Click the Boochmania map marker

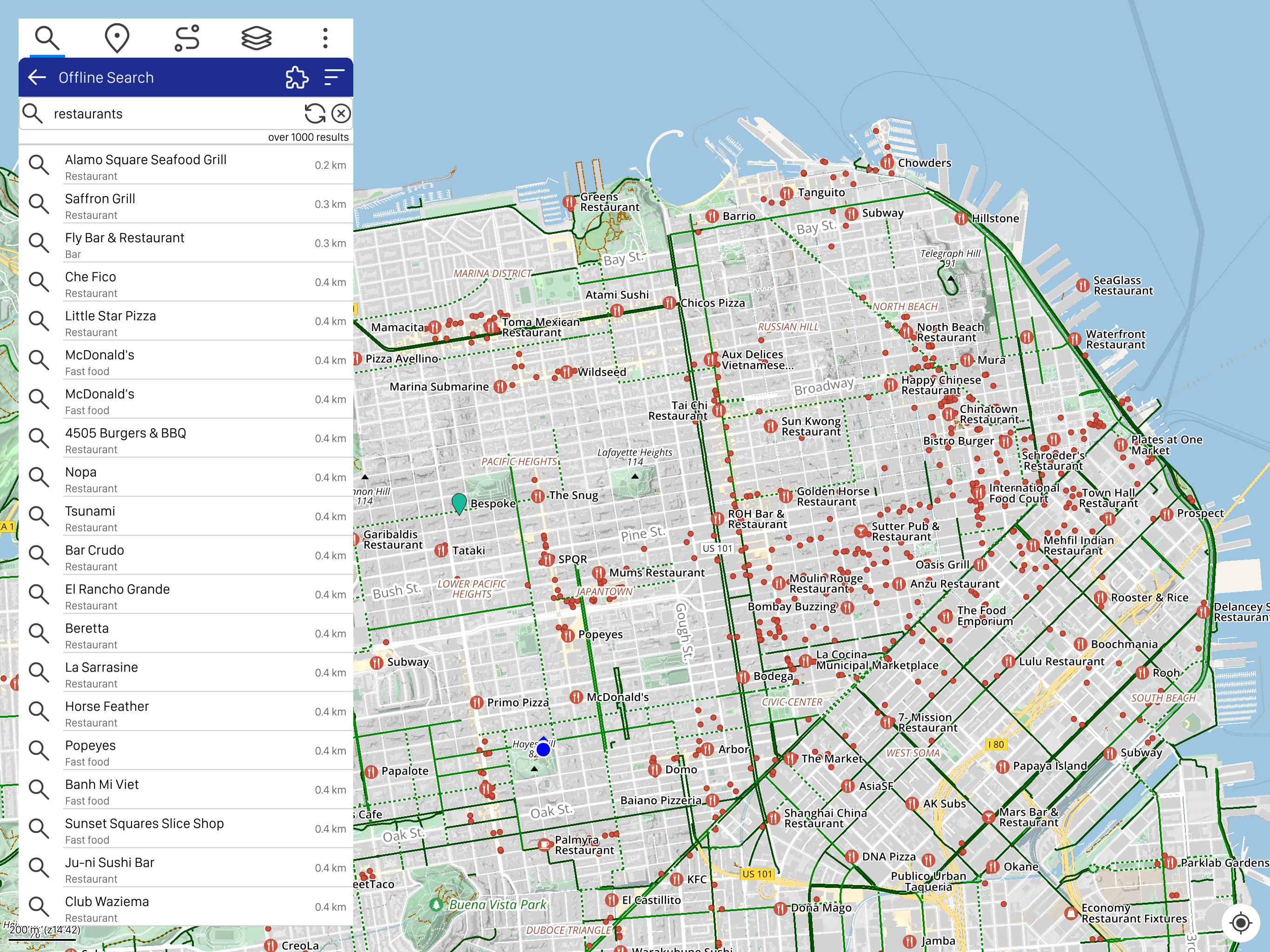coord(1080,644)
